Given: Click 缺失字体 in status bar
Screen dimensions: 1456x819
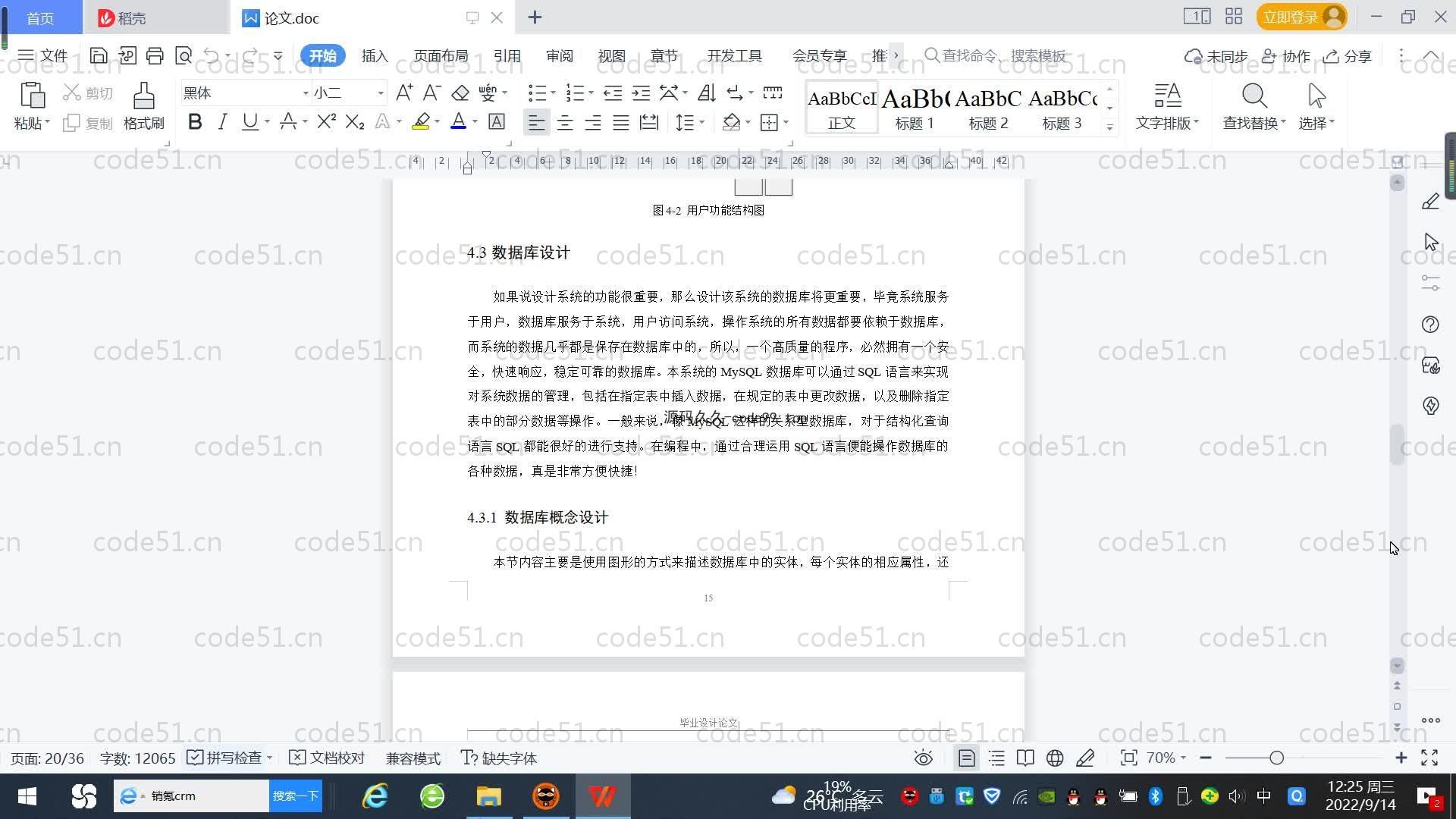Looking at the screenshot, I should point(499,758).
